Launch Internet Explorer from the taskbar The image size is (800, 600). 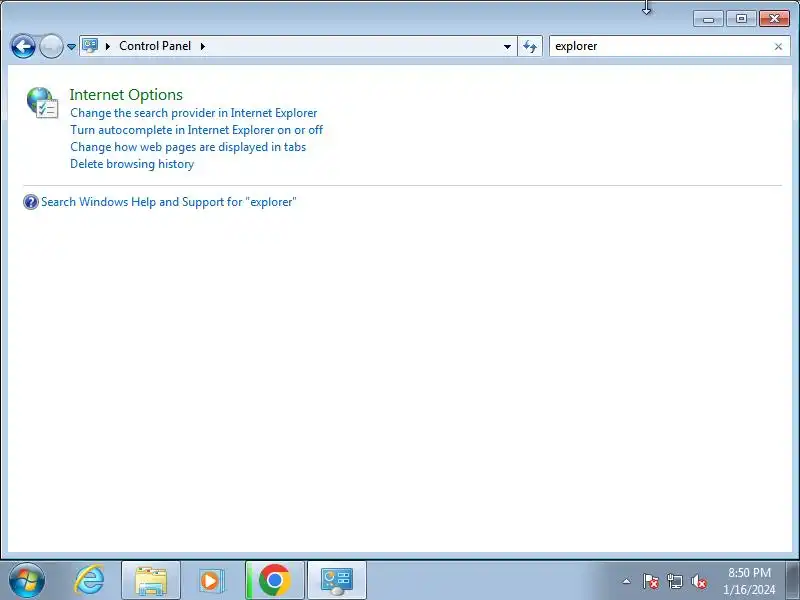click(90, 580)
